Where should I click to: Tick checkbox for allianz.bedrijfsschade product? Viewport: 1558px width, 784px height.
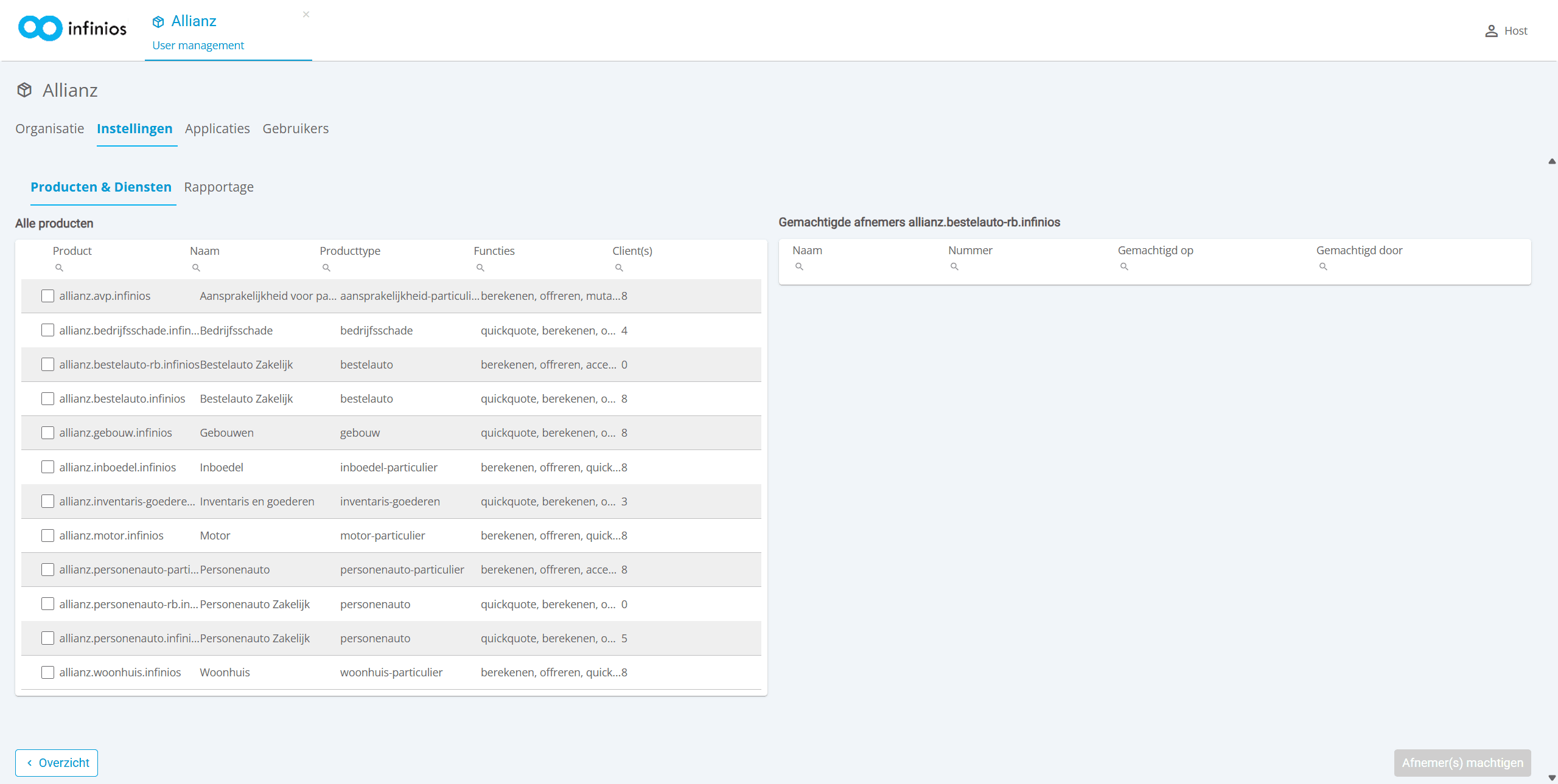click(x=47, y=330)
